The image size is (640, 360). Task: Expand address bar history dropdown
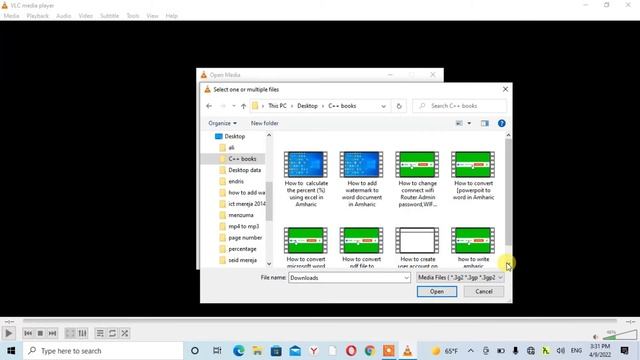(x=383, y=106)
